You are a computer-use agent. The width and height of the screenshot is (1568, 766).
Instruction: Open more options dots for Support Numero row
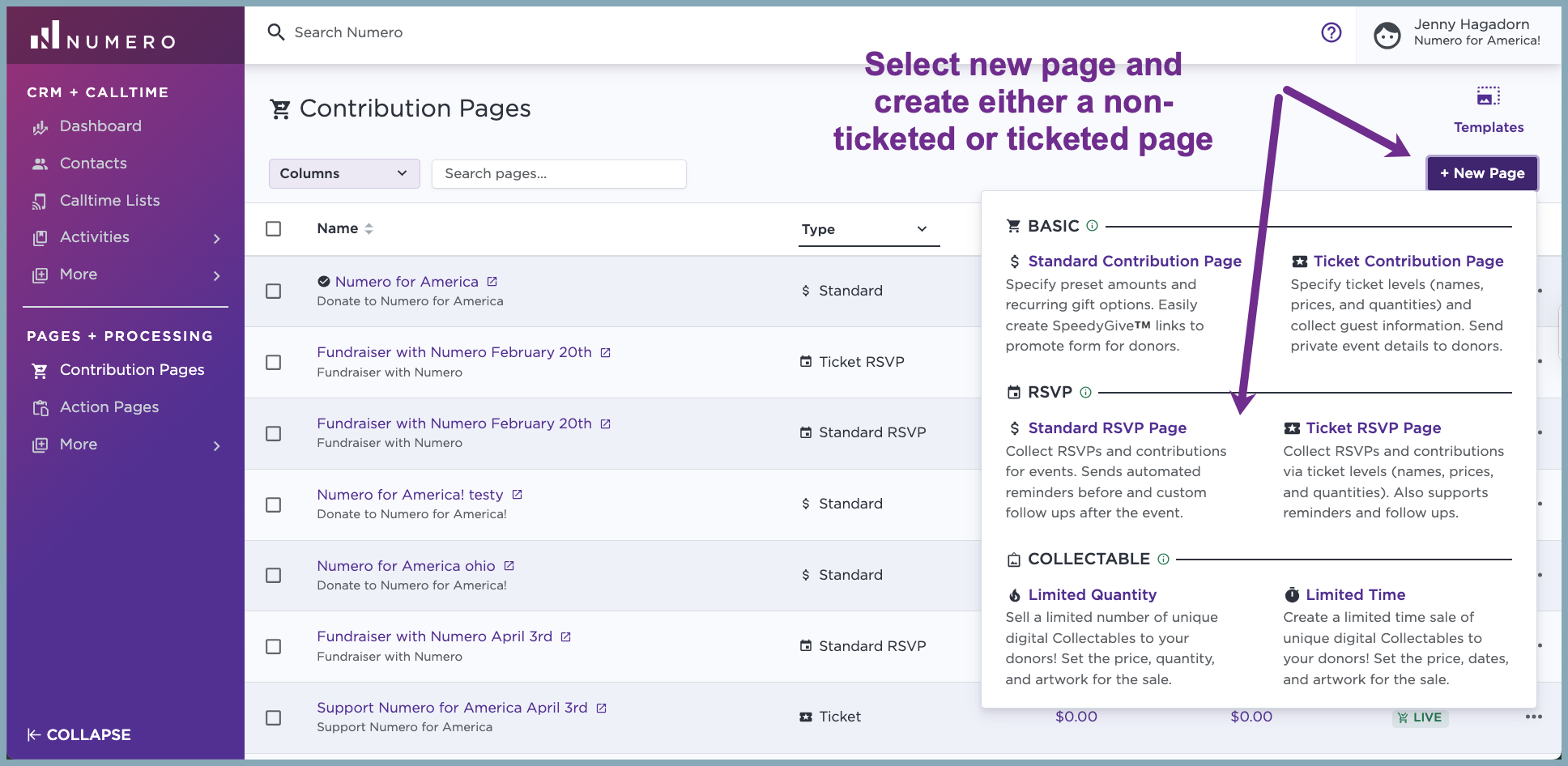click(x=1533, y=717)
